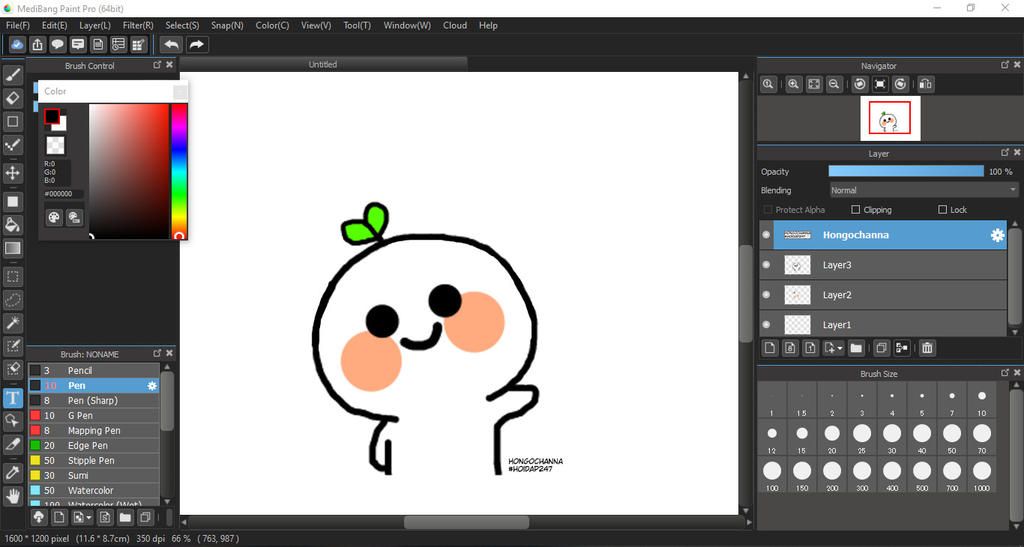Click the Undo arrow in toolbar

[x=171, y=44]
